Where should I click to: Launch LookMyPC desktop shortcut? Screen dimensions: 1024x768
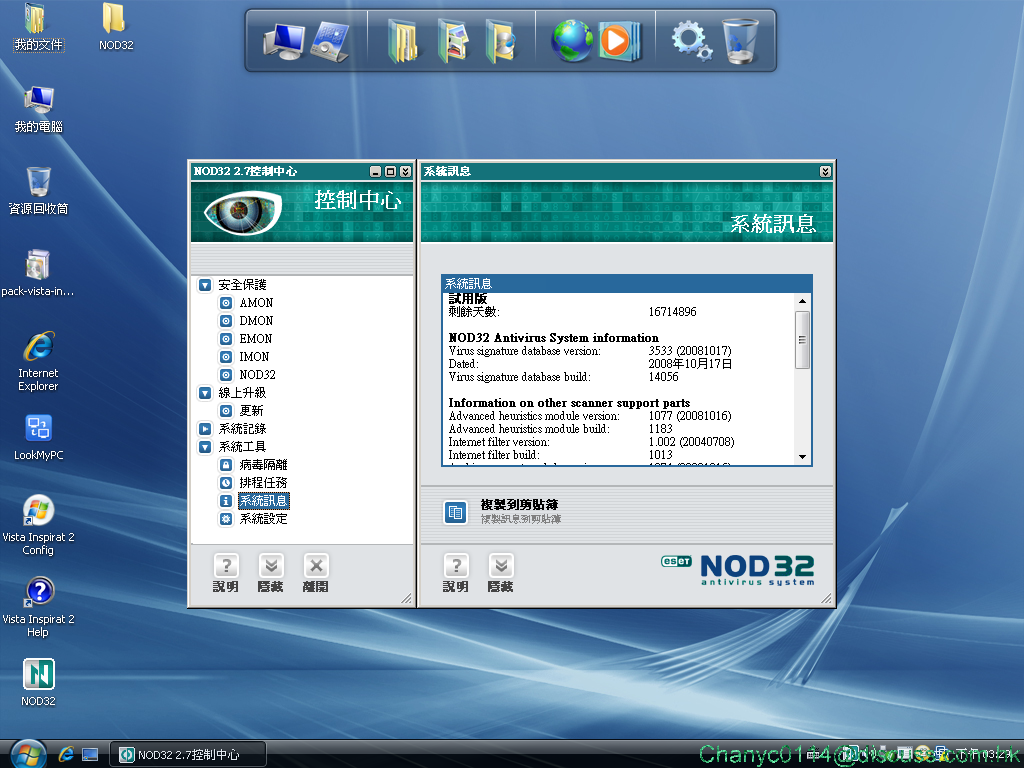[x=39, y=437]
